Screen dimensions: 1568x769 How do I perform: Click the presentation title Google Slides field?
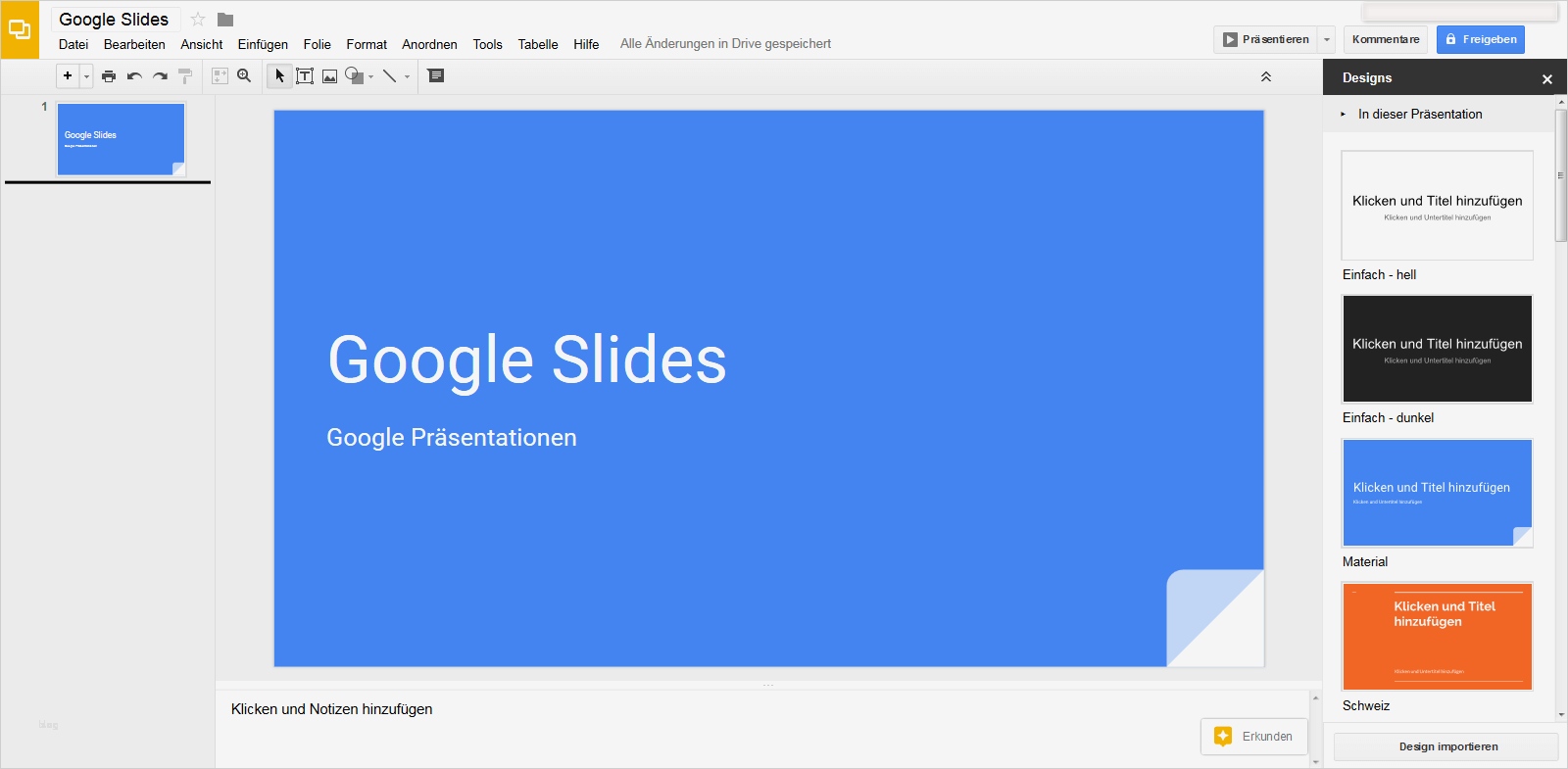tap(115, 19)
